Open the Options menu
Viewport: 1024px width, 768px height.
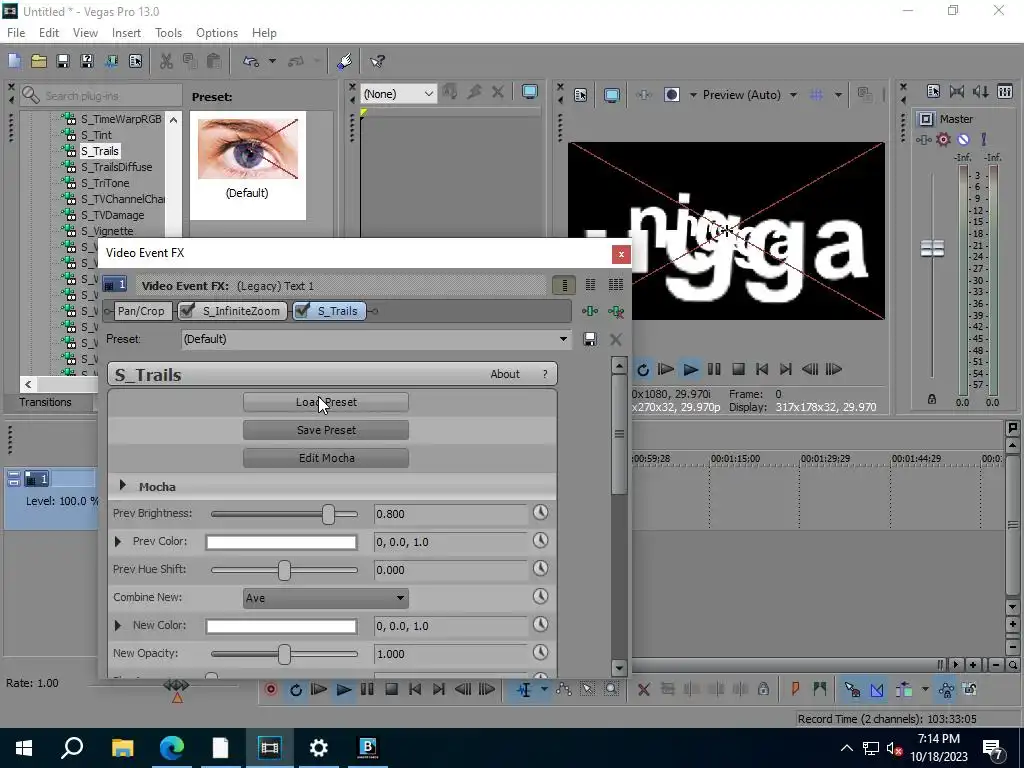[x=217, y=33]
